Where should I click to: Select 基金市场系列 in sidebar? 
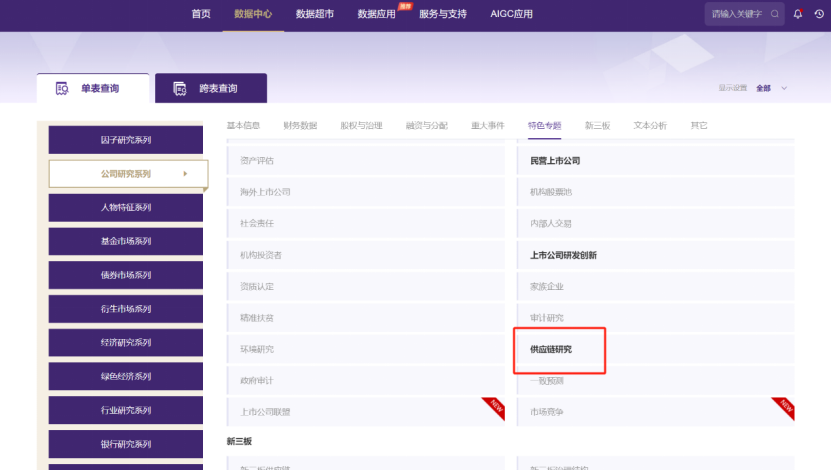click(x=126, y=241)
